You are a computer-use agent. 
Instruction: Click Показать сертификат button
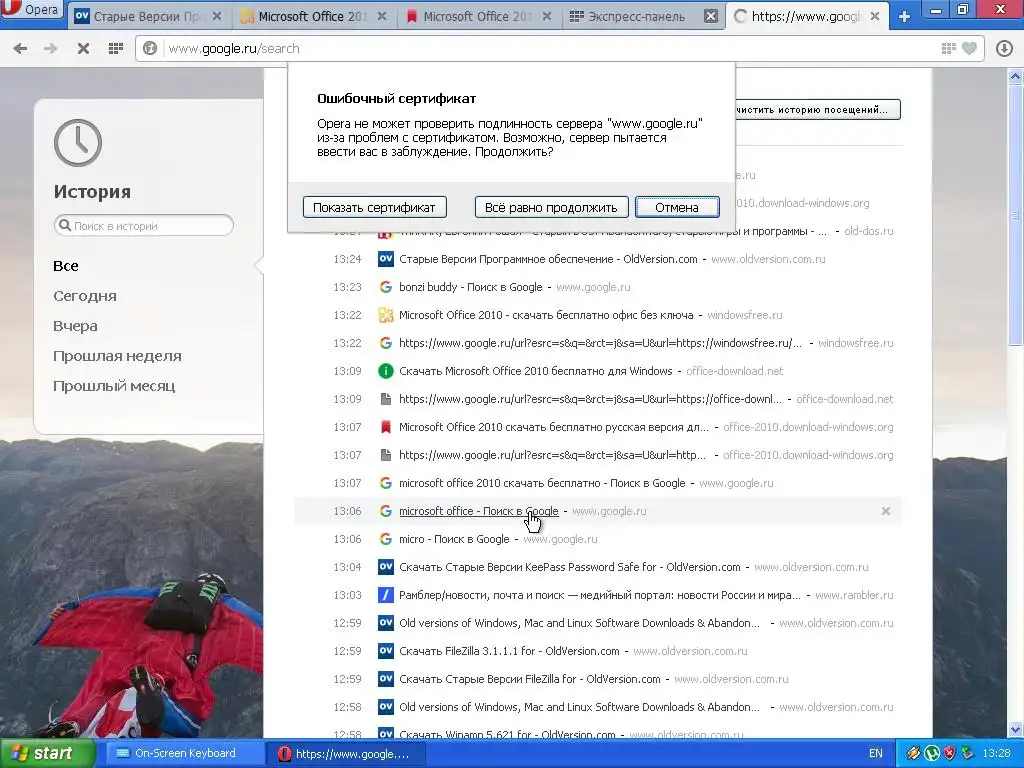point(374,207)
